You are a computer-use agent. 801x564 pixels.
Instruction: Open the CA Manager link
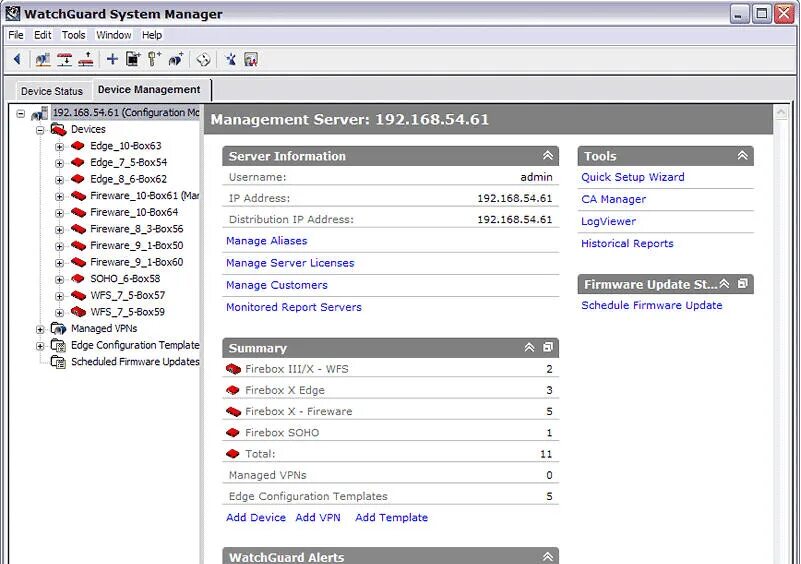pos(614,199)
